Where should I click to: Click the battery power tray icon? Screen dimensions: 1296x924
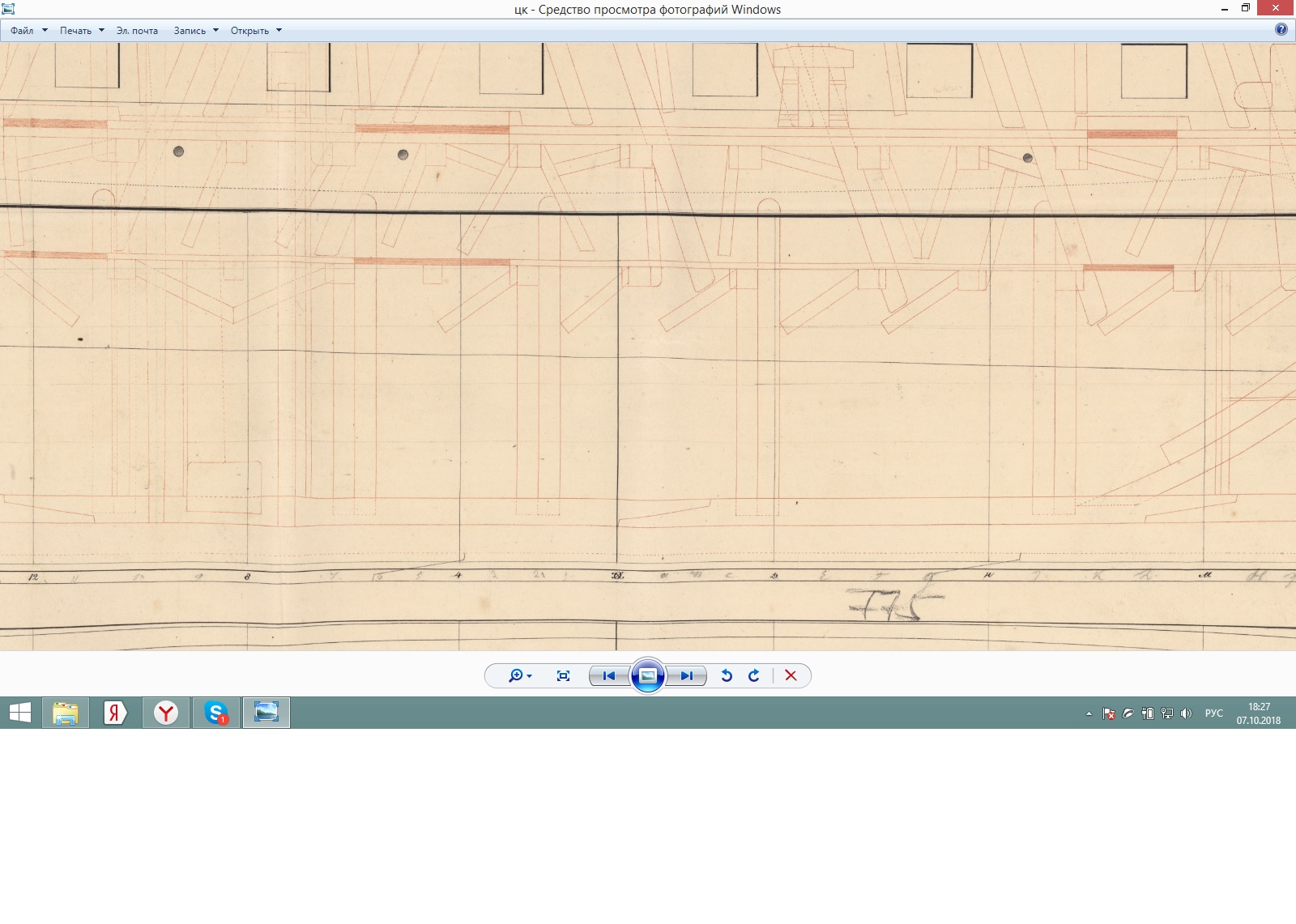[1147, 713]
